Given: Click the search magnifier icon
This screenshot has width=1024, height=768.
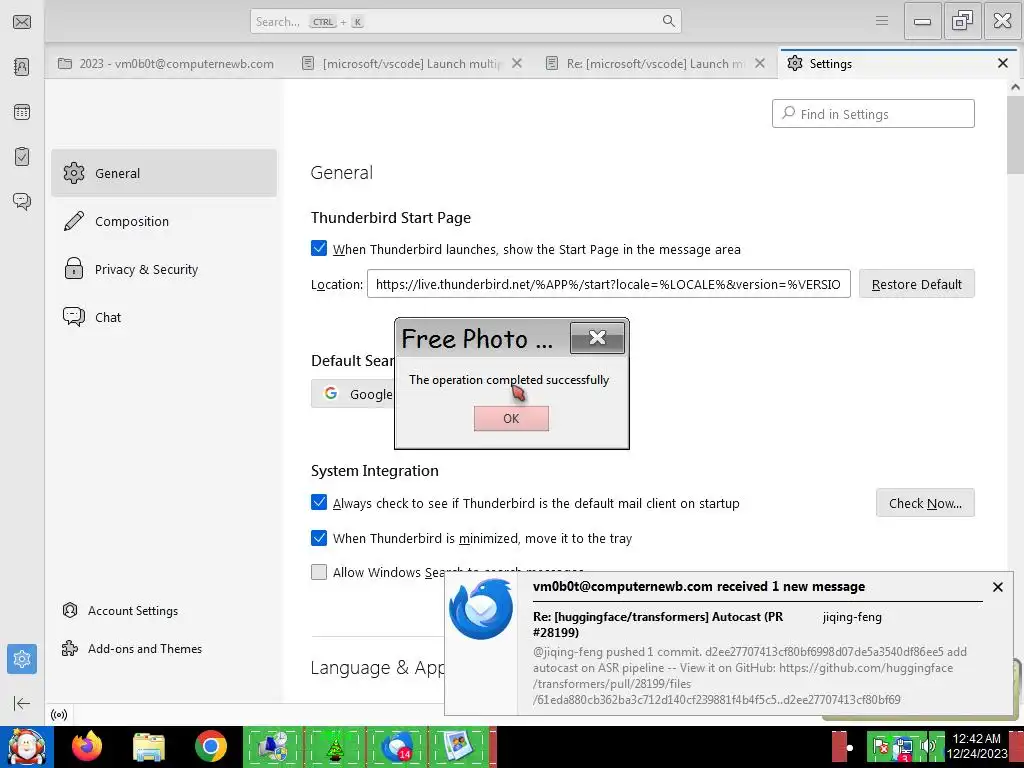Looking at the screenshot, I should [668, 21].
